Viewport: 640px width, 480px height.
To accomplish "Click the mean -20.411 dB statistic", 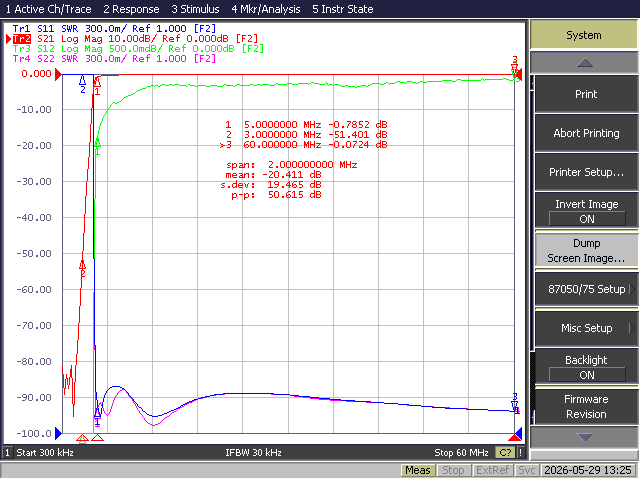I will coord(273,175).
